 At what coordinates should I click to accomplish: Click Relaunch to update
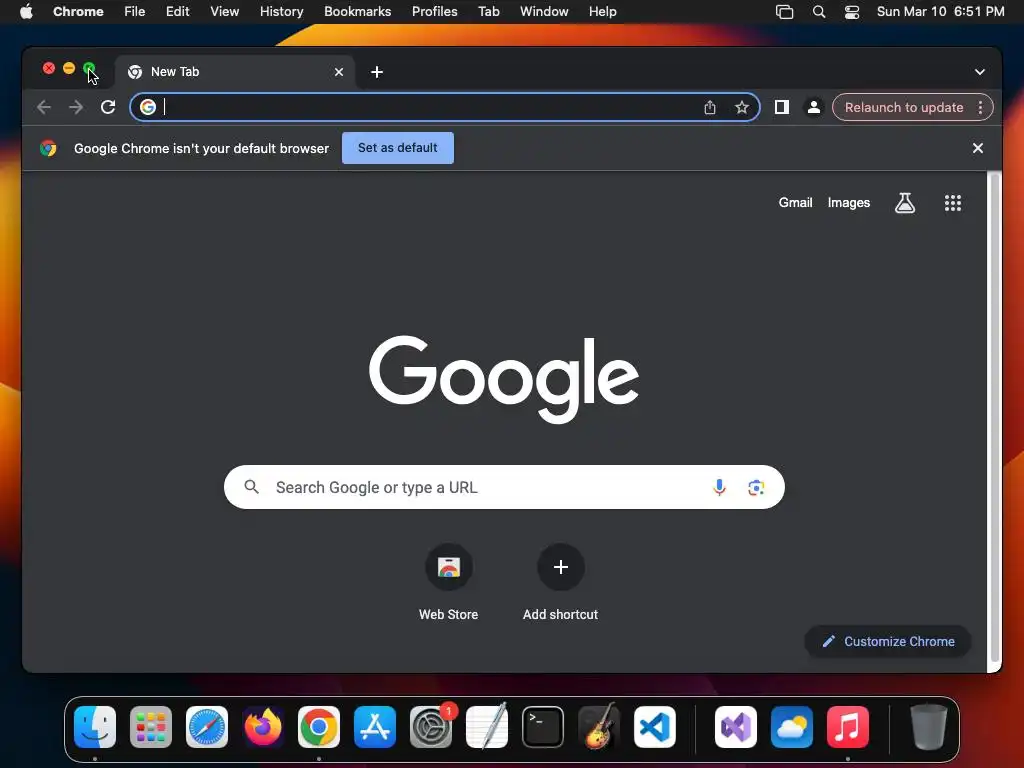click(904, 107)
